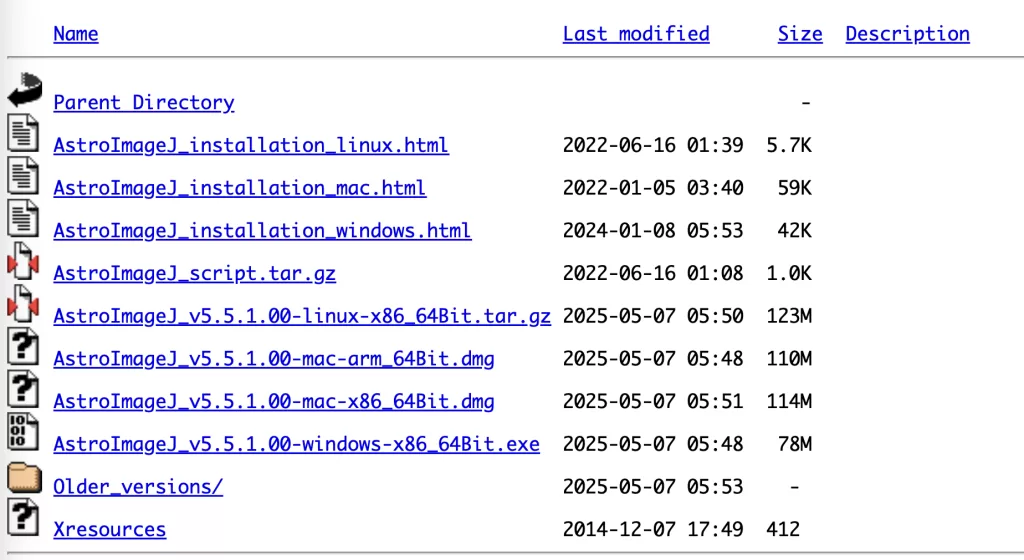Click the document icon beside AstroImageJ_installation_linux.html
Screen dimensions: 1024x560
[x=23, y=134]
